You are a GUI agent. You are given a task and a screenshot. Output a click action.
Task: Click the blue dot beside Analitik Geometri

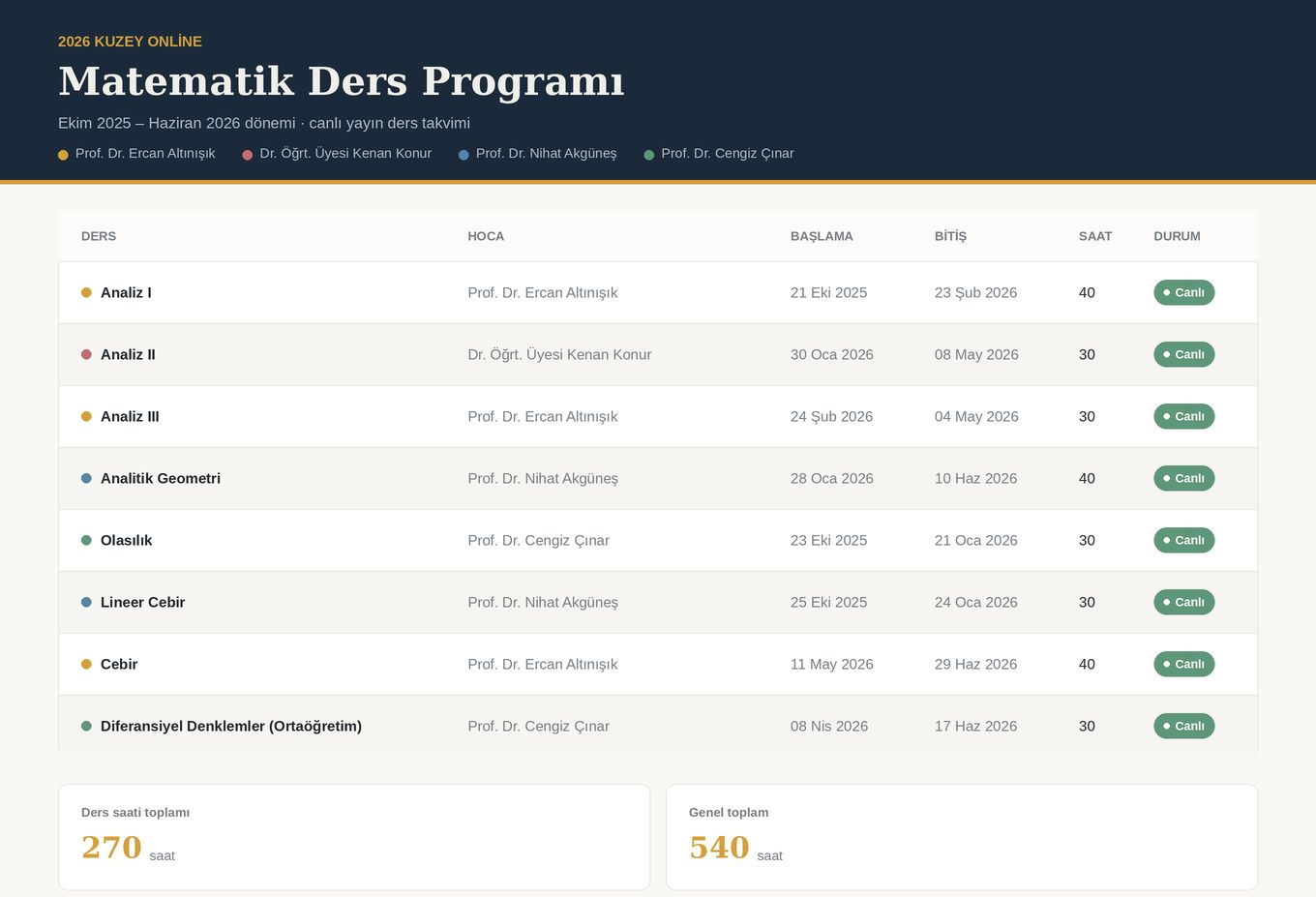(x=86, y=478)
